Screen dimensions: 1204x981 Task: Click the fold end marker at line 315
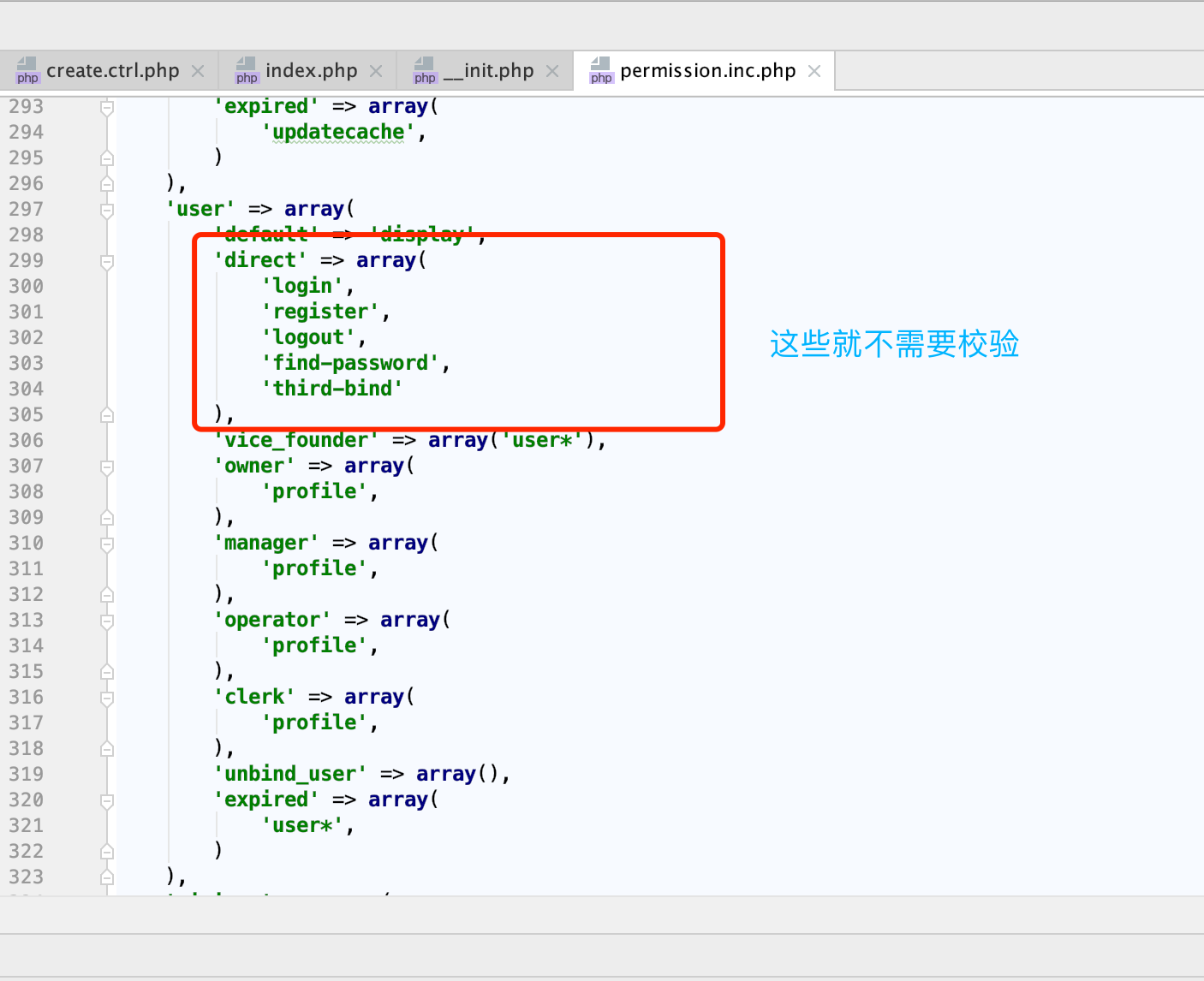point(107,671)
